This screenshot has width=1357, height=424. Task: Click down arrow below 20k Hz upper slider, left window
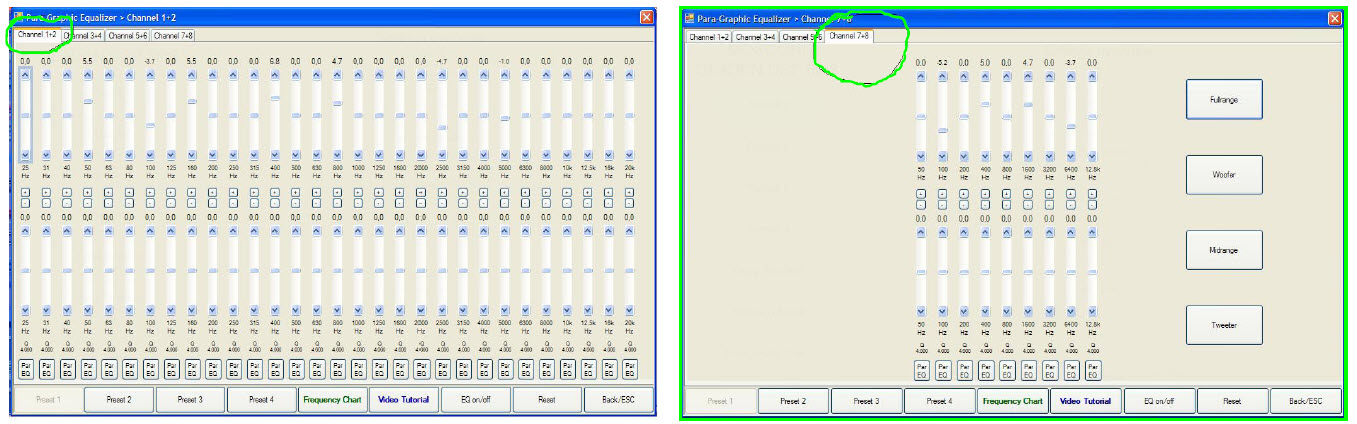tap(629, 155)
